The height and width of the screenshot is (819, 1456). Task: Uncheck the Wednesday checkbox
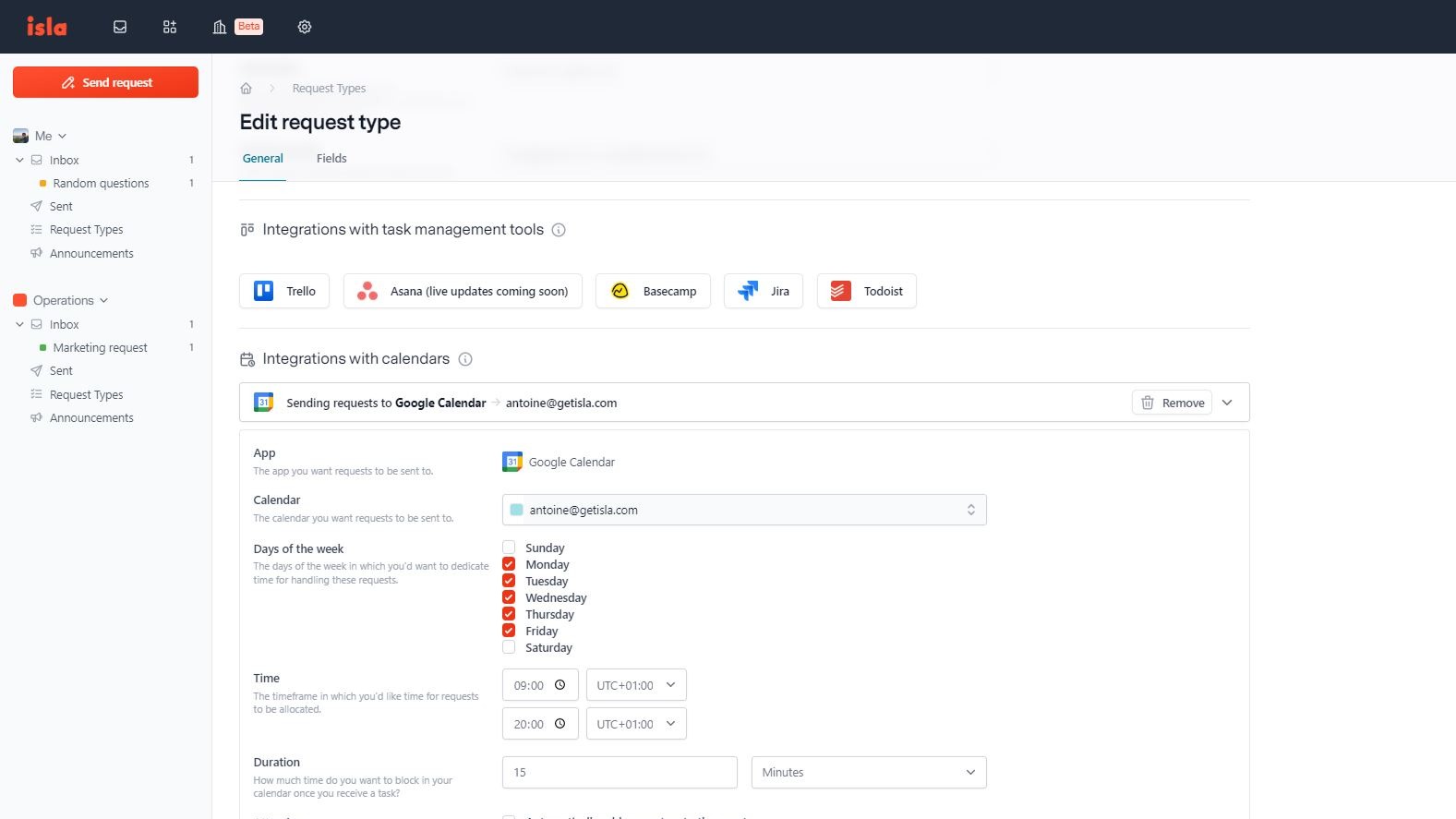pyautogui.click(x=509, y=597)
